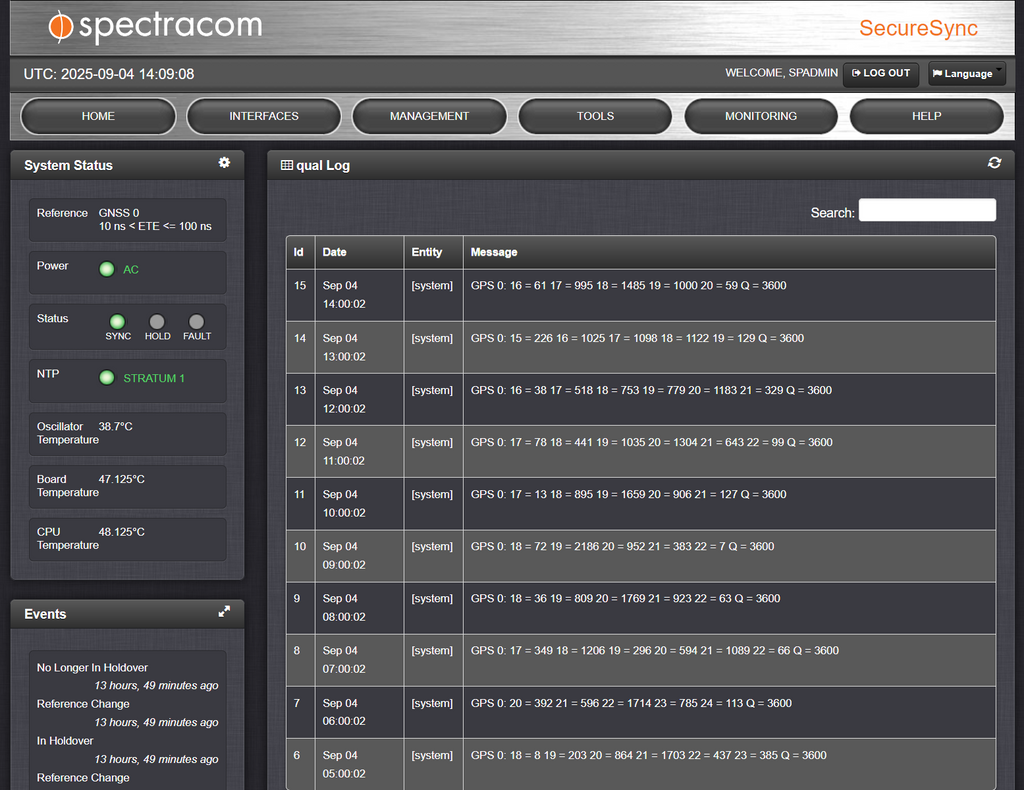The image size is (1024, 790).
Task: Click the FAULT status indicator
Action: pos(197,321)
